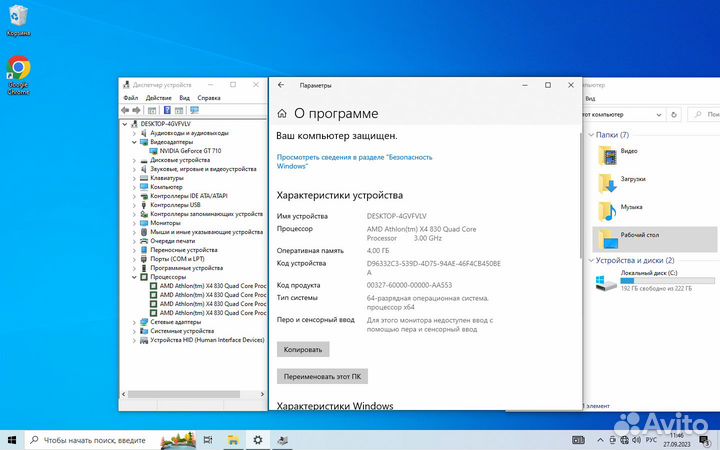
Task: Click the blue Help icon in Device Manager toolbar
Action: 167,110
